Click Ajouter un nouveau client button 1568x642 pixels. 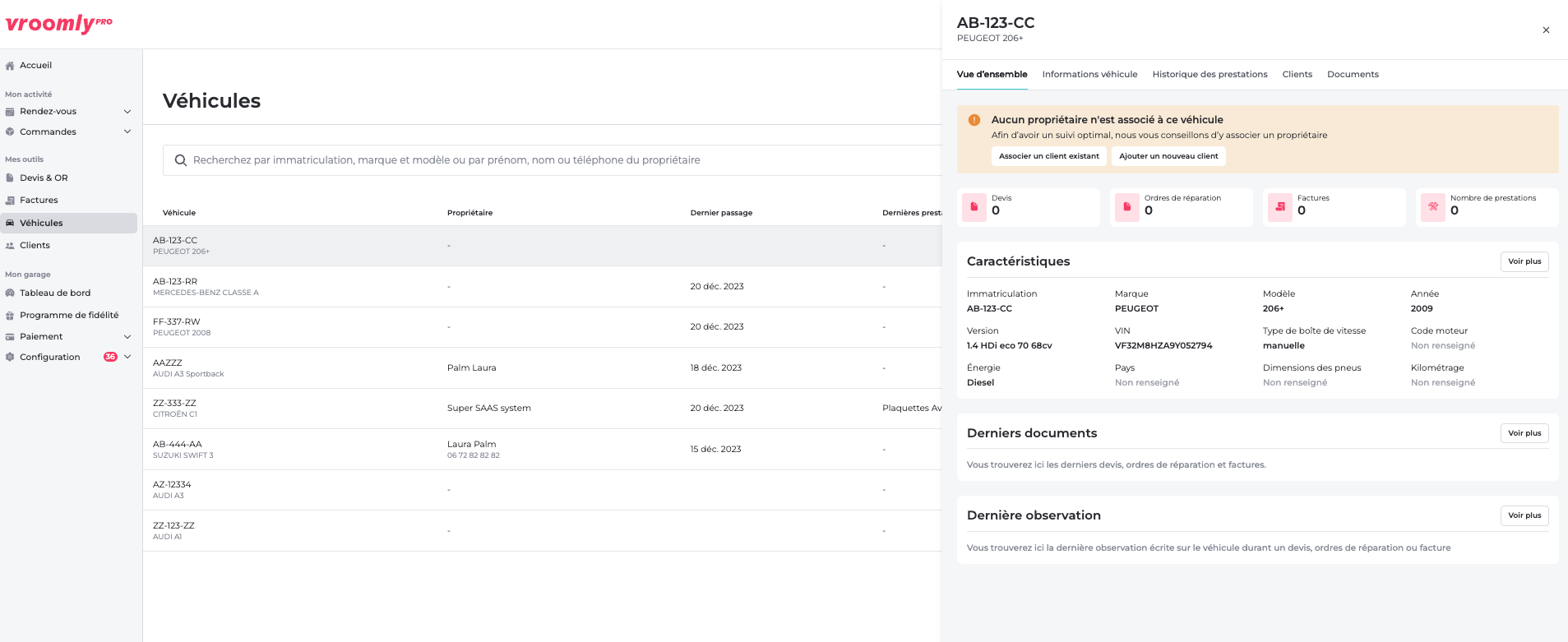1168,156
